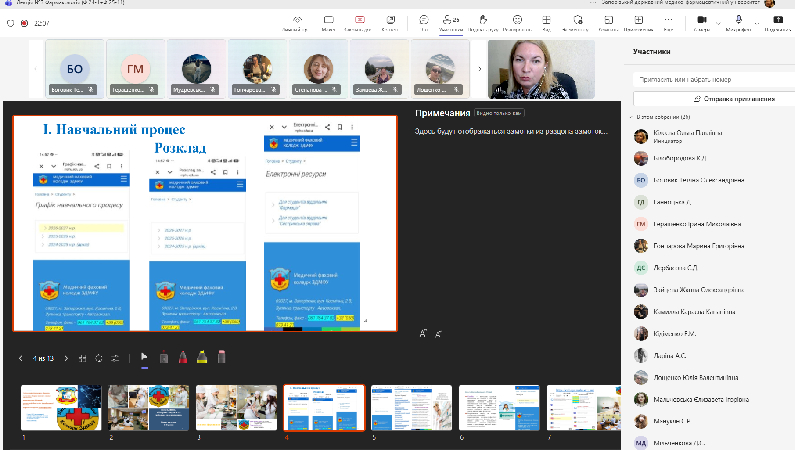Go to previous slide arrow
This screenshot has height=450, width=795.
(x=21, y=358)
